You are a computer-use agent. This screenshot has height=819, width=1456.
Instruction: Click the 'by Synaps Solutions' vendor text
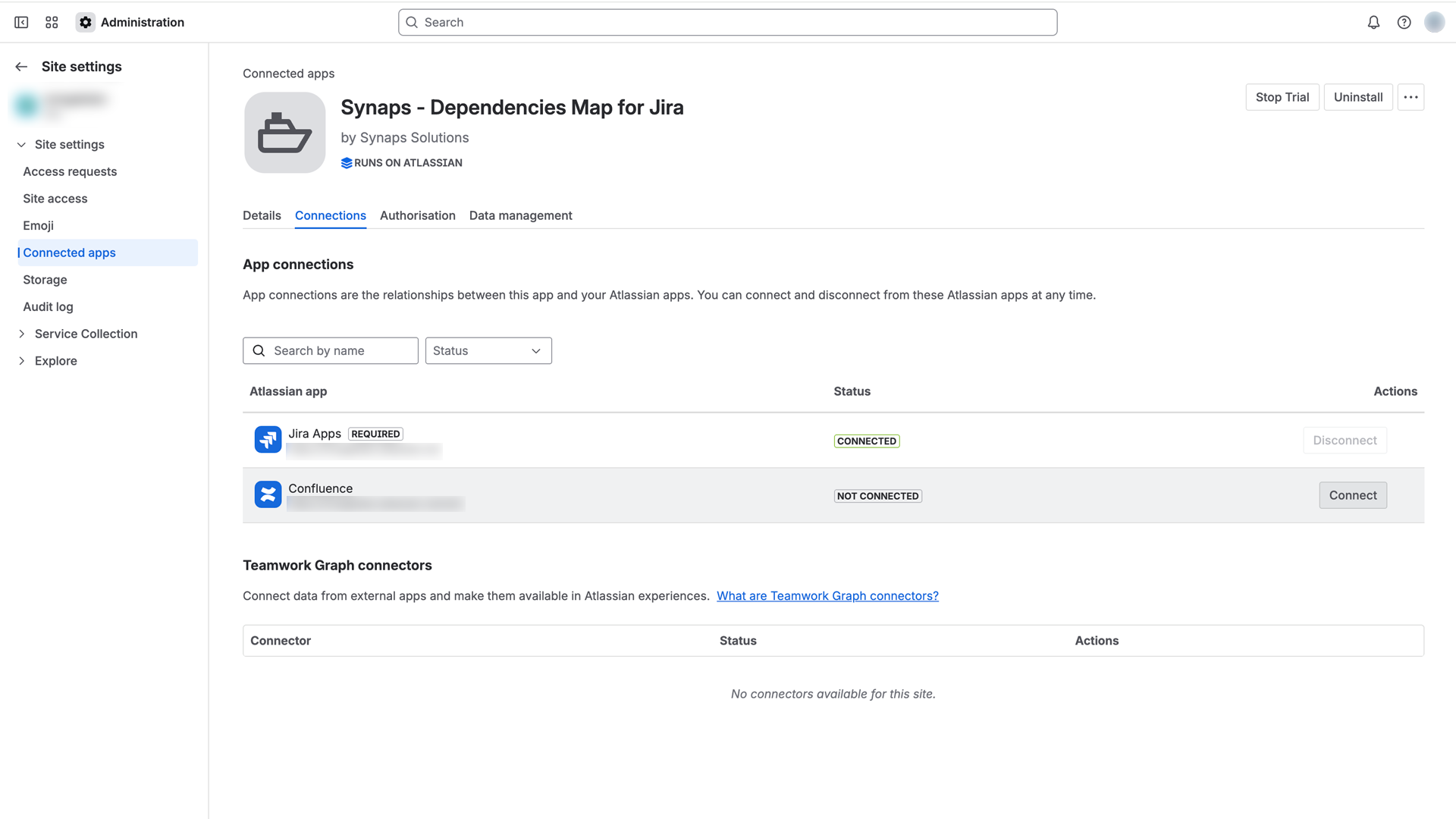(x=405, y=138)
